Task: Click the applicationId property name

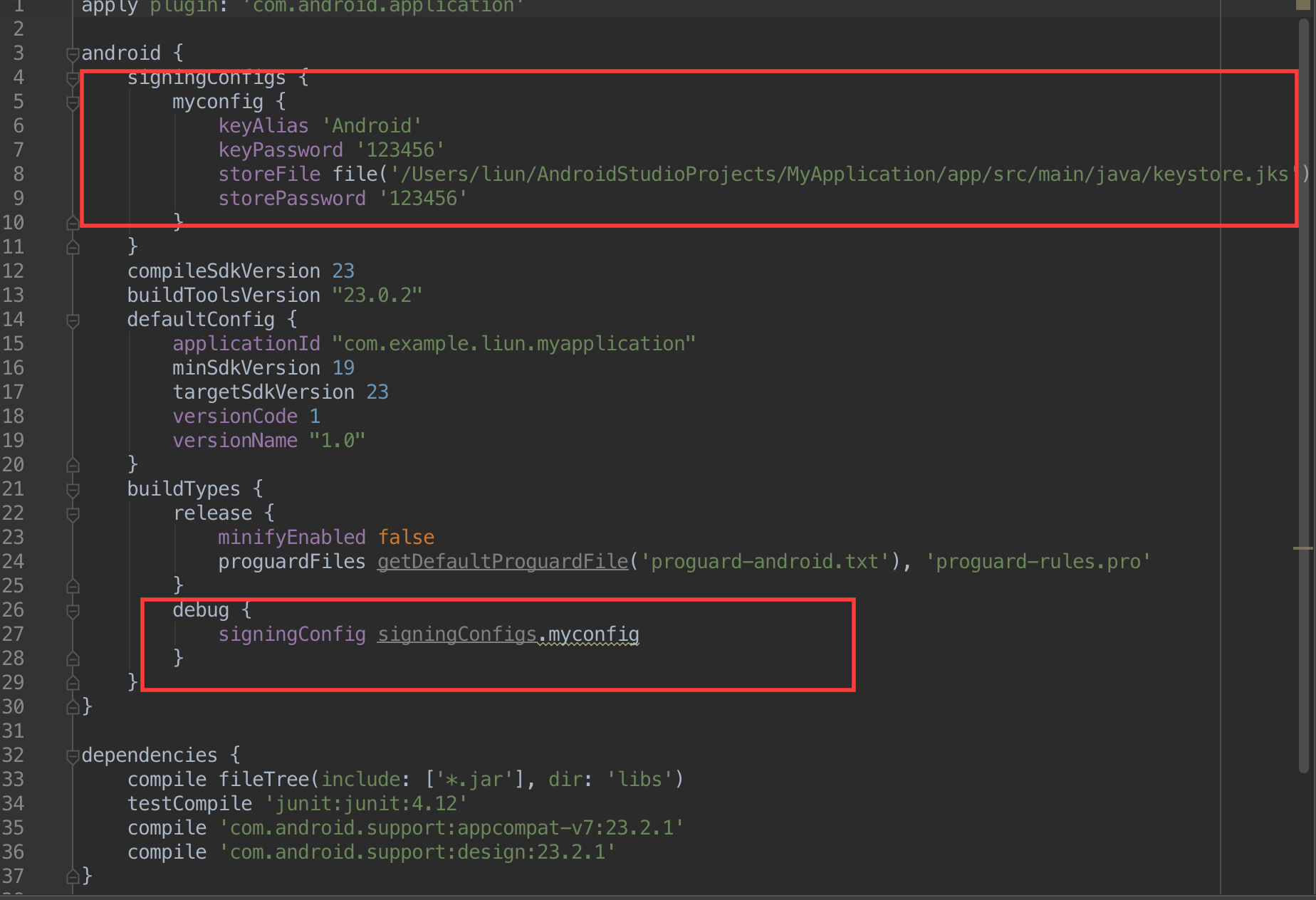Action: pyautogui.click(x=246, y=344)
